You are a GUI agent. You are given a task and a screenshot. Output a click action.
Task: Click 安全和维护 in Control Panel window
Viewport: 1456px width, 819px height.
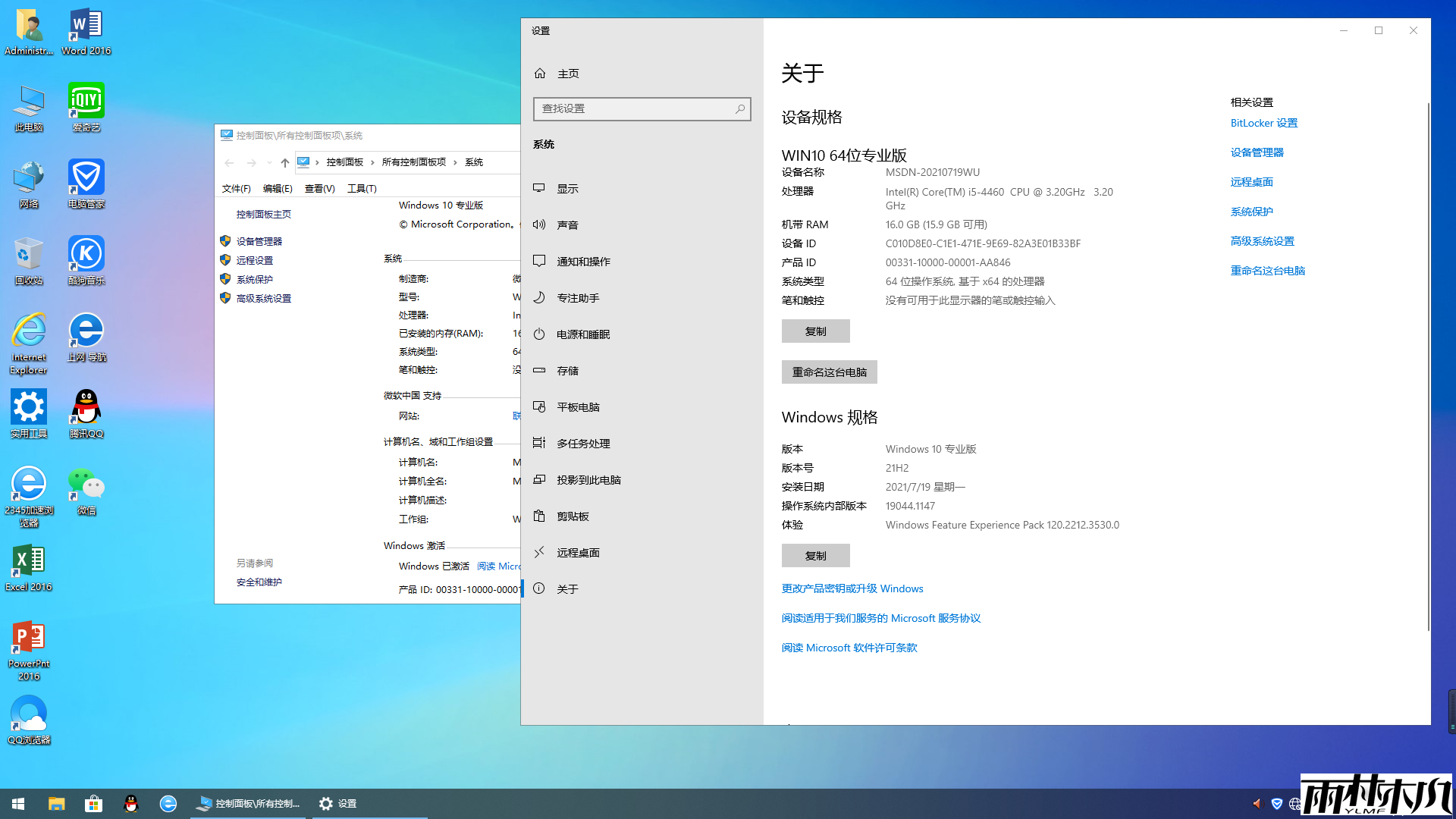tap(259, 582)
